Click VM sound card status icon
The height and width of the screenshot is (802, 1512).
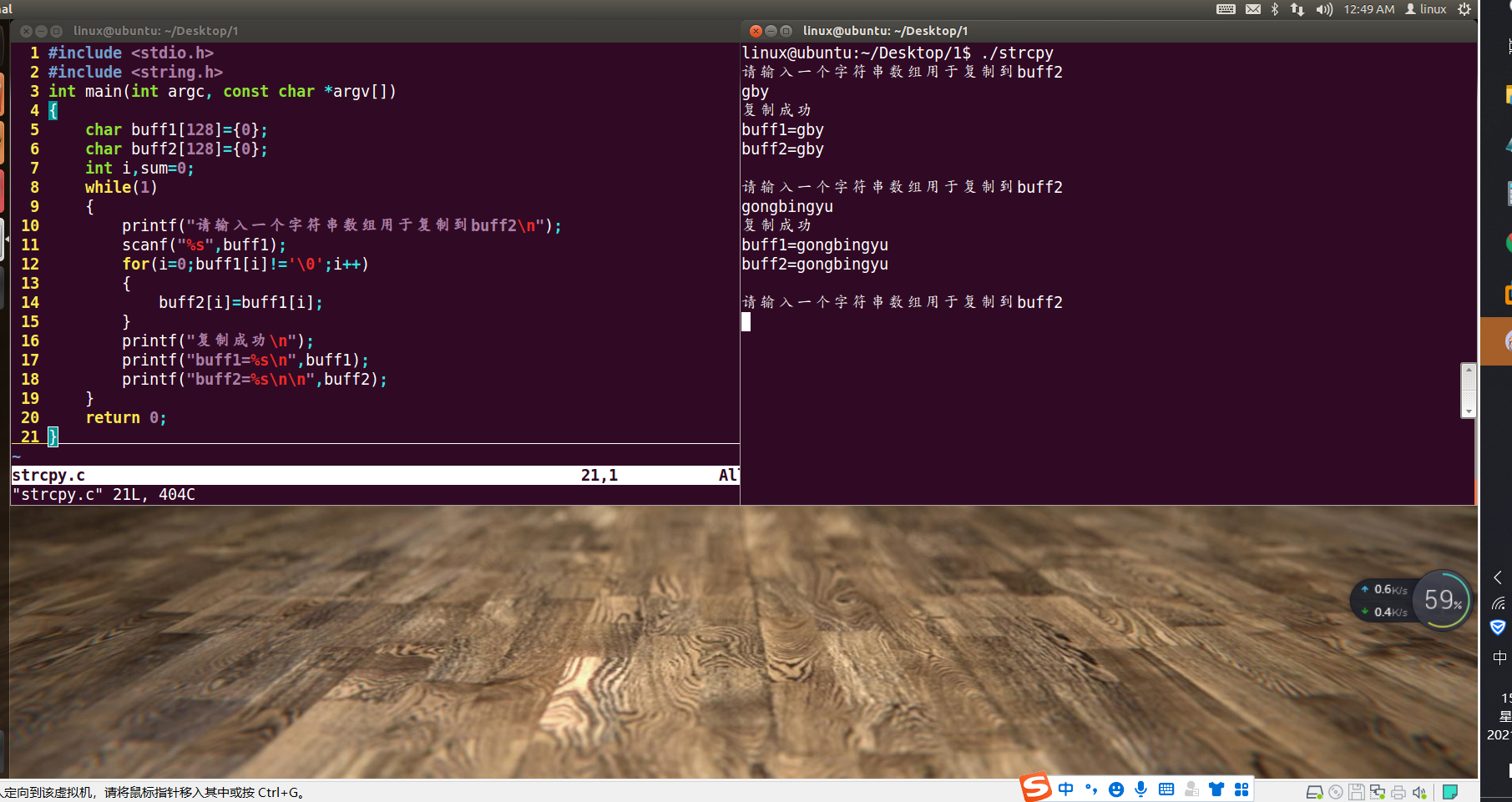(x=1419, y=792)
